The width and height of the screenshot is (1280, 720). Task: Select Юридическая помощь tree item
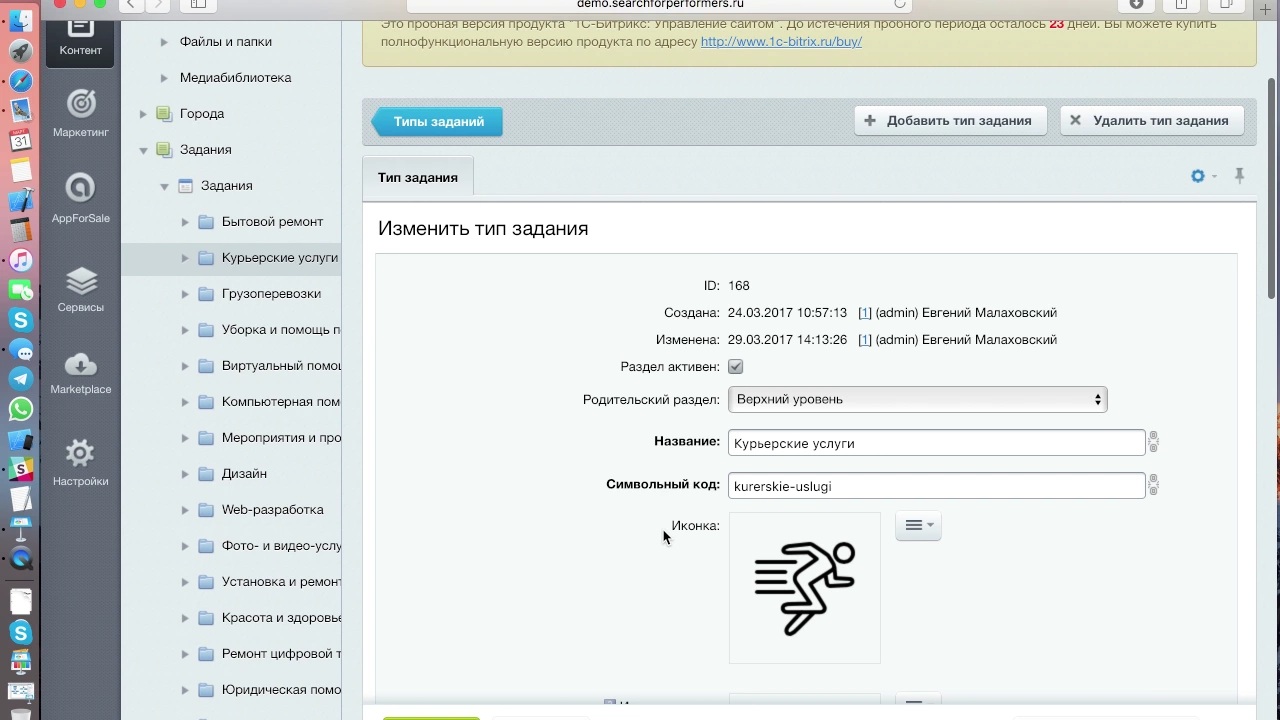281,690
